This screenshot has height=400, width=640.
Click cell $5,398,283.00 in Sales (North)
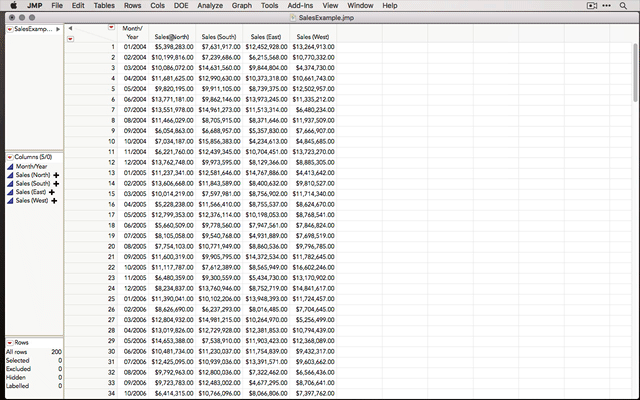174,47
